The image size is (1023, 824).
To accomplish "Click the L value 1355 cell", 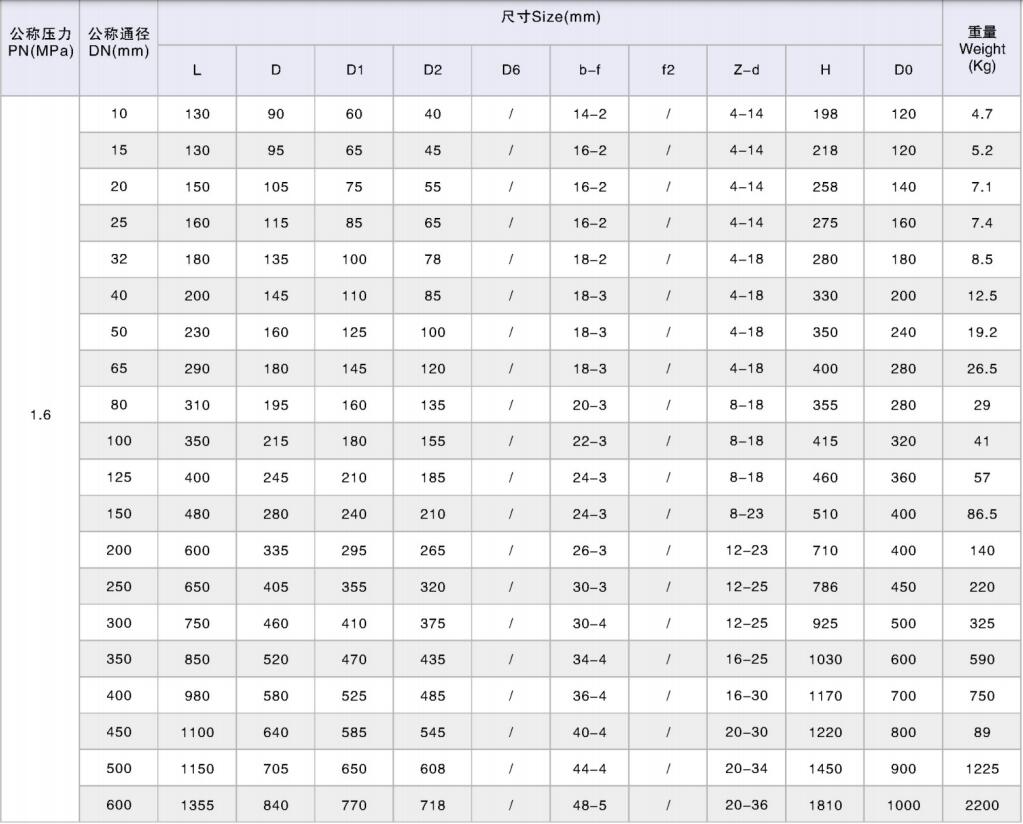I will 197,805.
